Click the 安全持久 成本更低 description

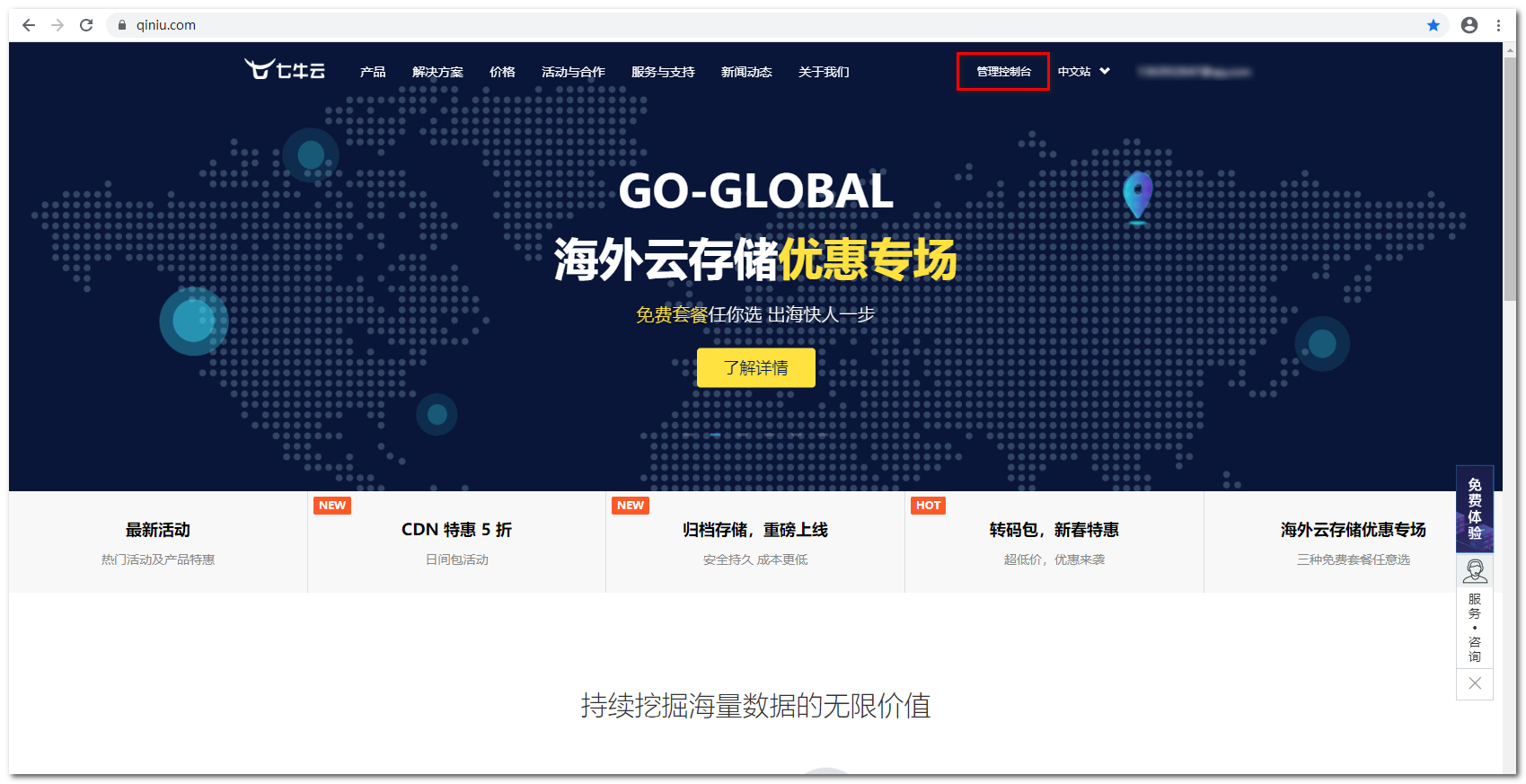click(755, 559)
